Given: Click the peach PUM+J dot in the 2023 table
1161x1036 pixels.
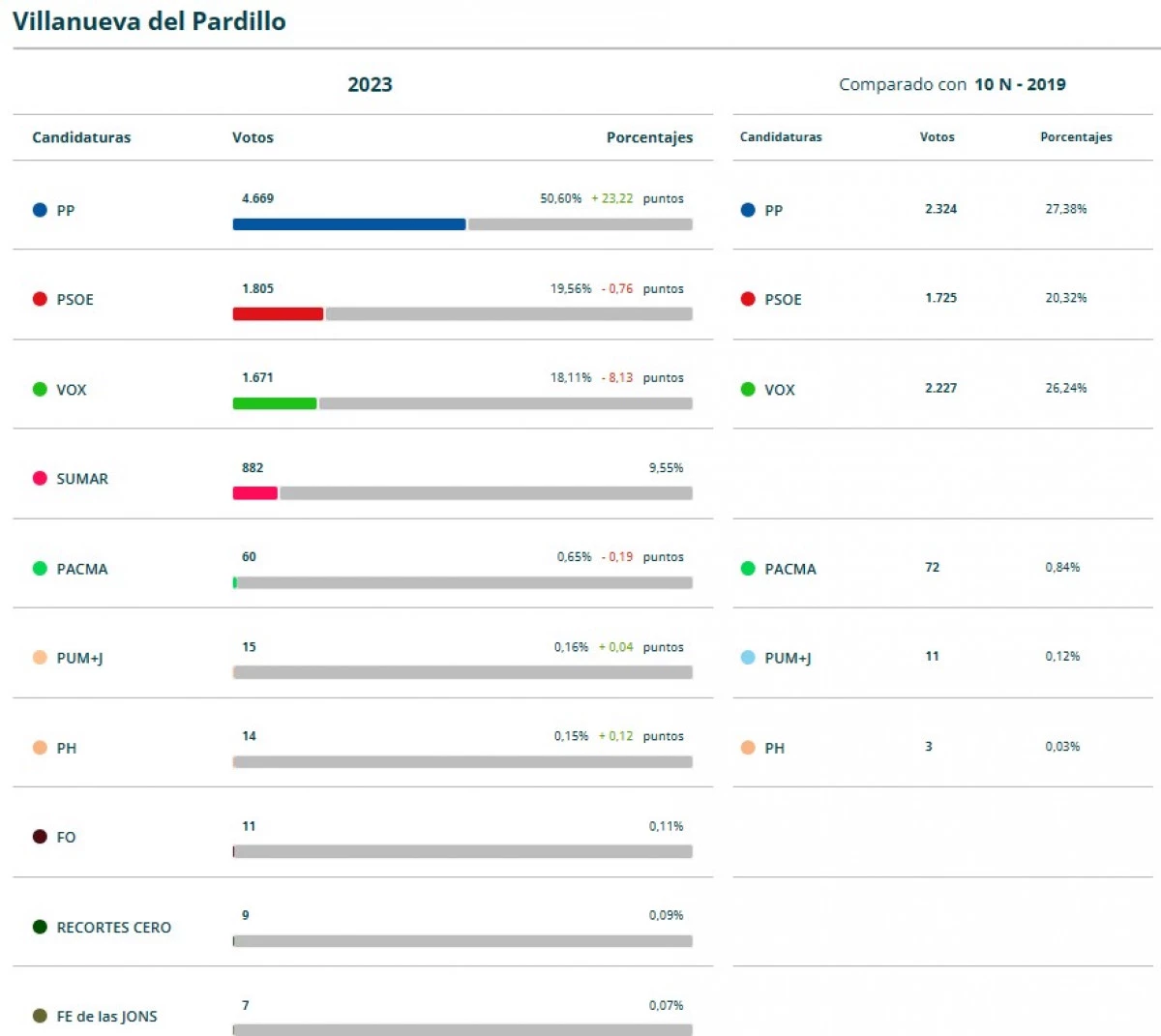Looking at the screenshot, I should coord(40,658).
